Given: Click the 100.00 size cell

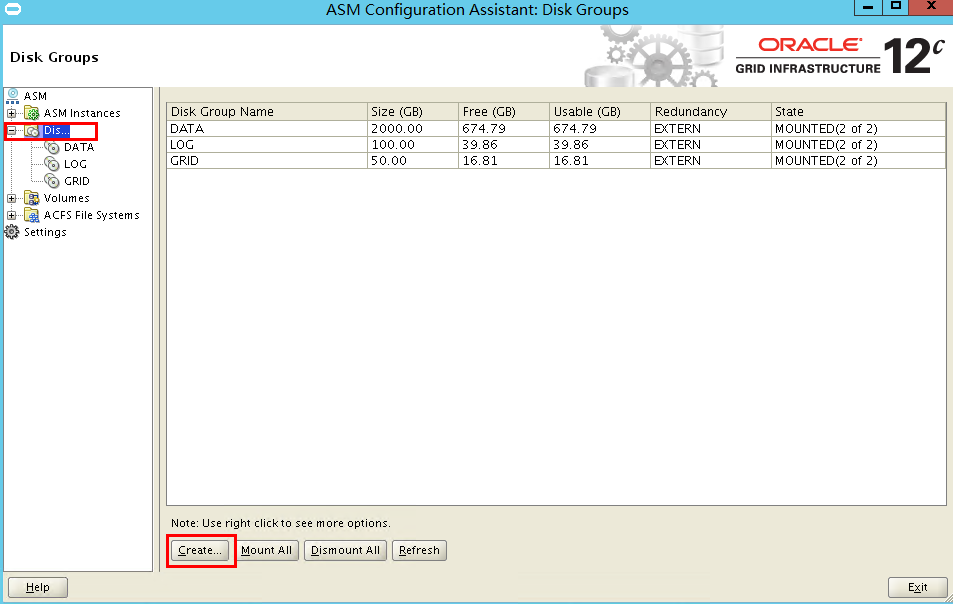Looking at the screenshot, I should point(413,145).
